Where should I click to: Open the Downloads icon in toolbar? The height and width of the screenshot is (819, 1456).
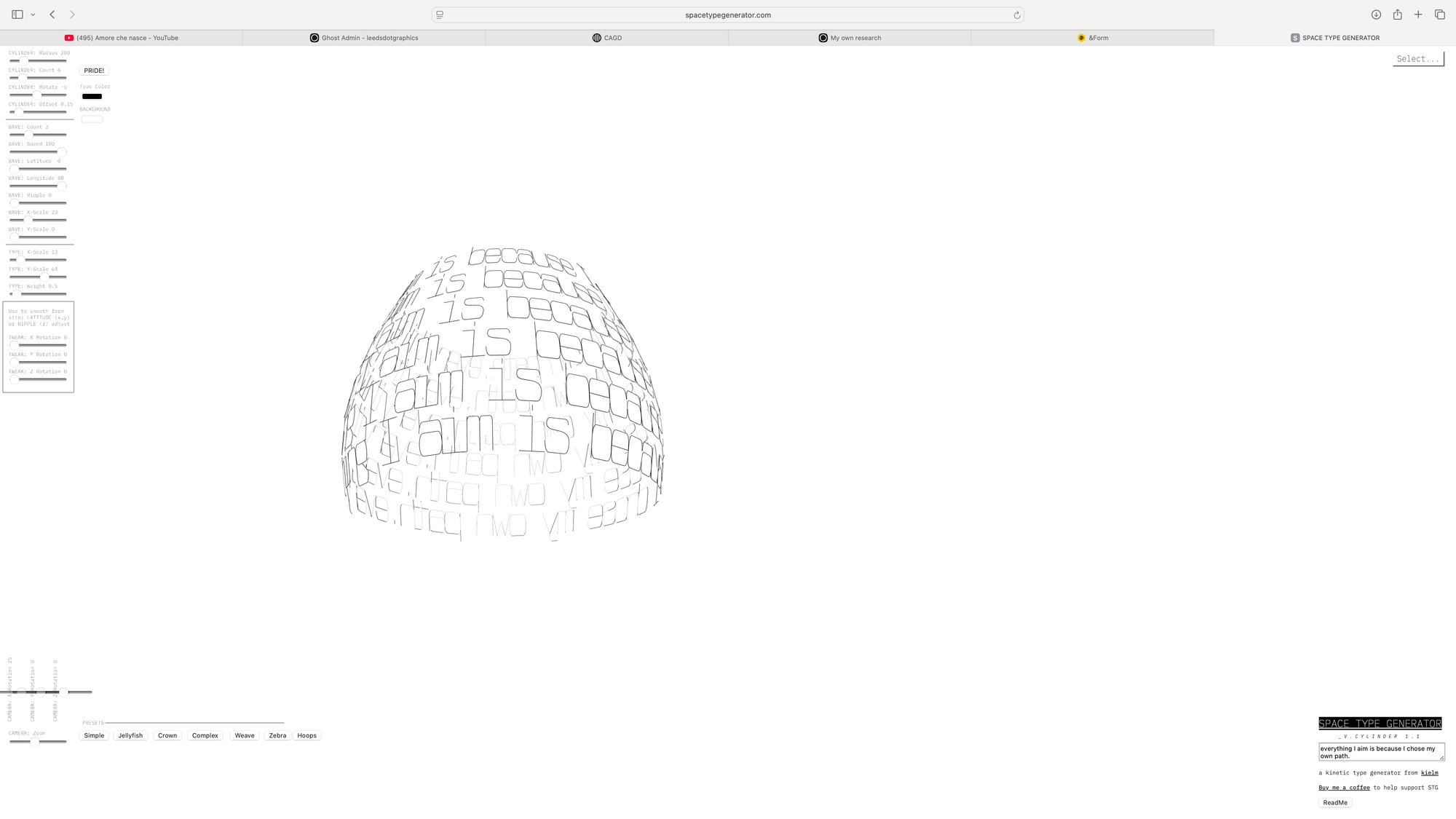1376,15
